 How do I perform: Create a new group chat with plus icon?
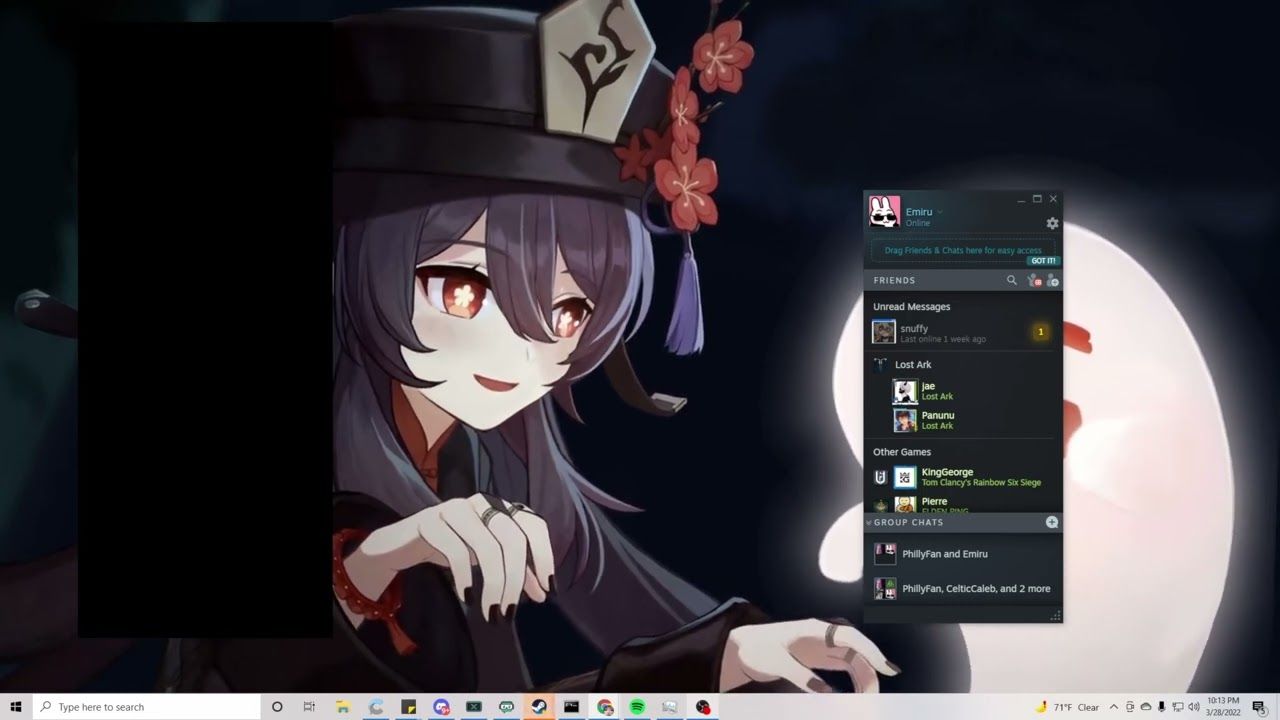coord(1052,522)
